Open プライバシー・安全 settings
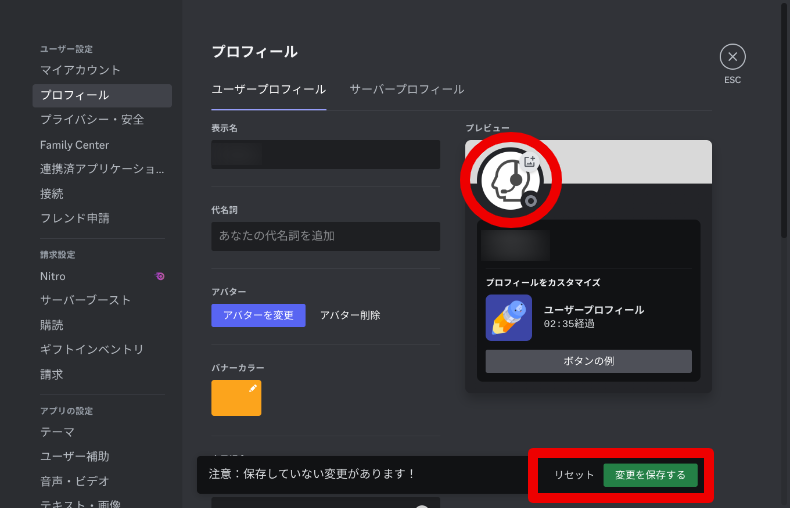This screenshot has width=790, height=508. (x=102, y=120)
